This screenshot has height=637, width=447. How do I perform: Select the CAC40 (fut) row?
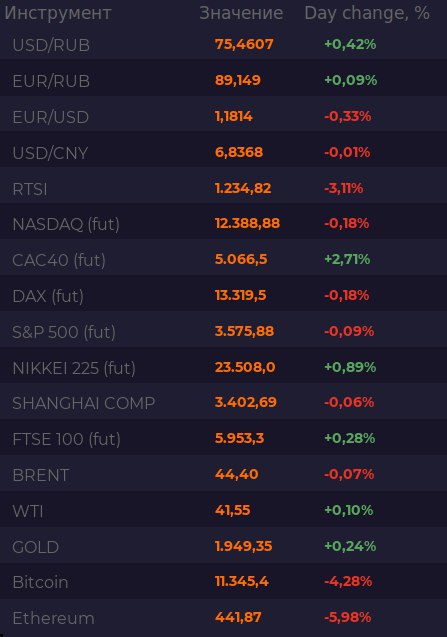(x=224, y=260)
